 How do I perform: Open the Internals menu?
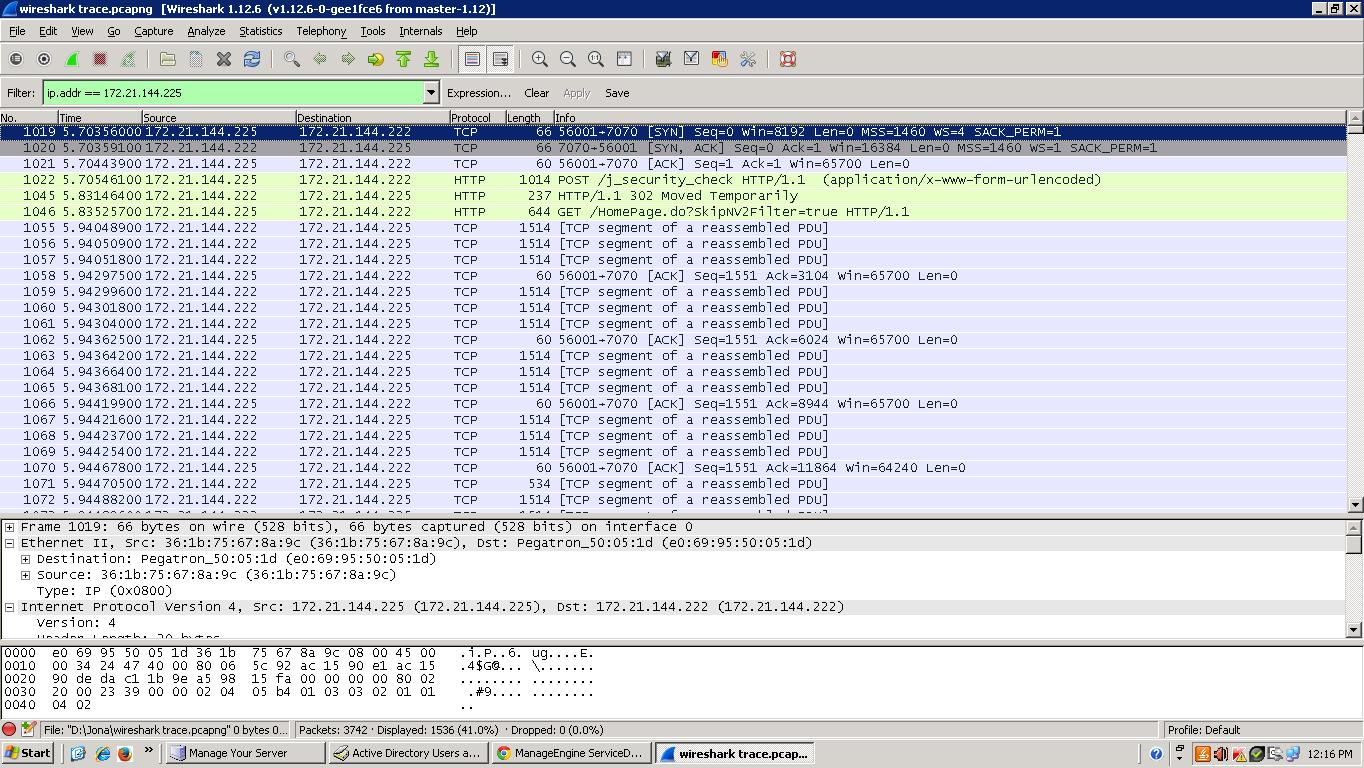click(x=420, y=31)
